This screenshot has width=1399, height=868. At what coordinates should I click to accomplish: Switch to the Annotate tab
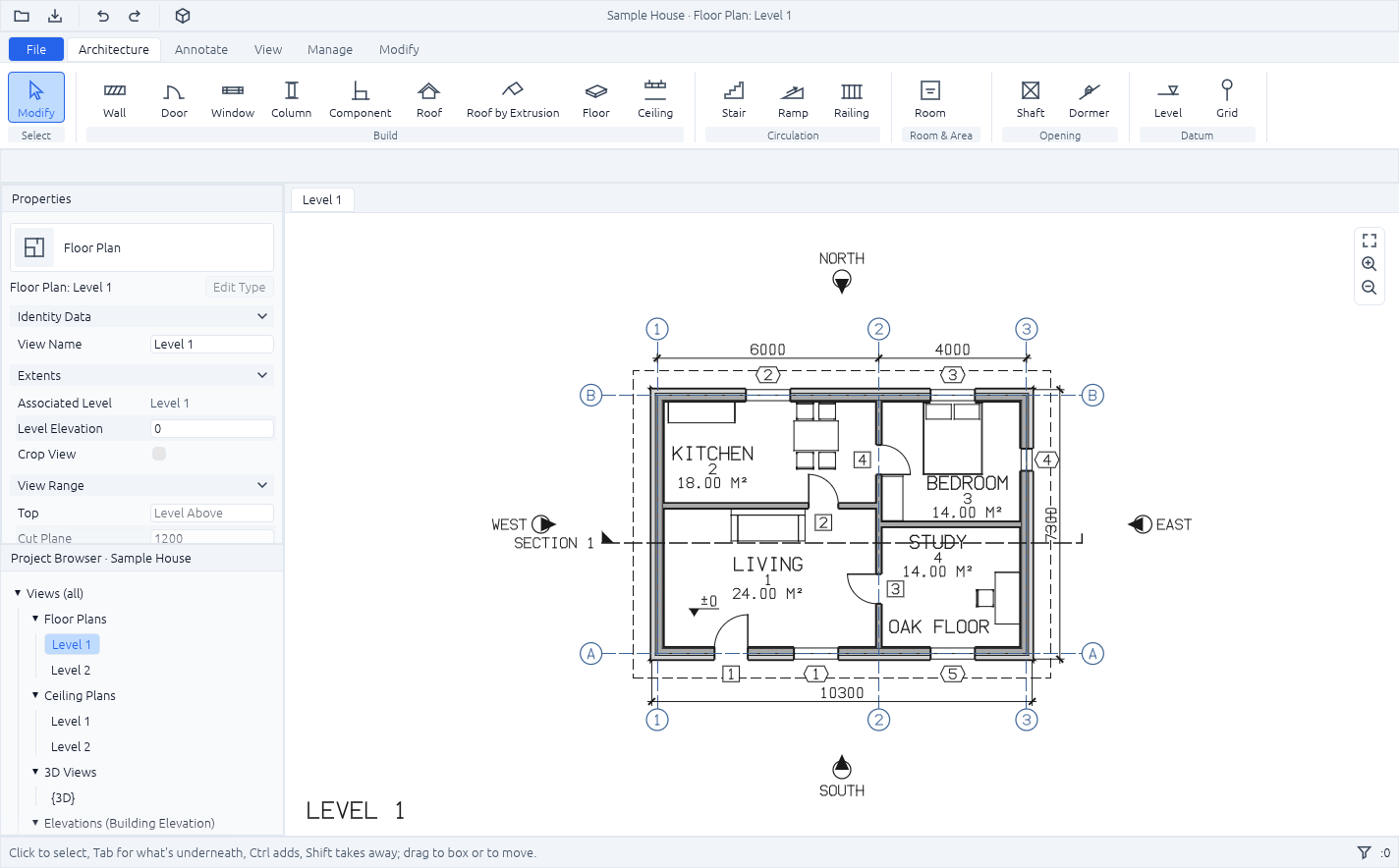click(x=201, y=49)
